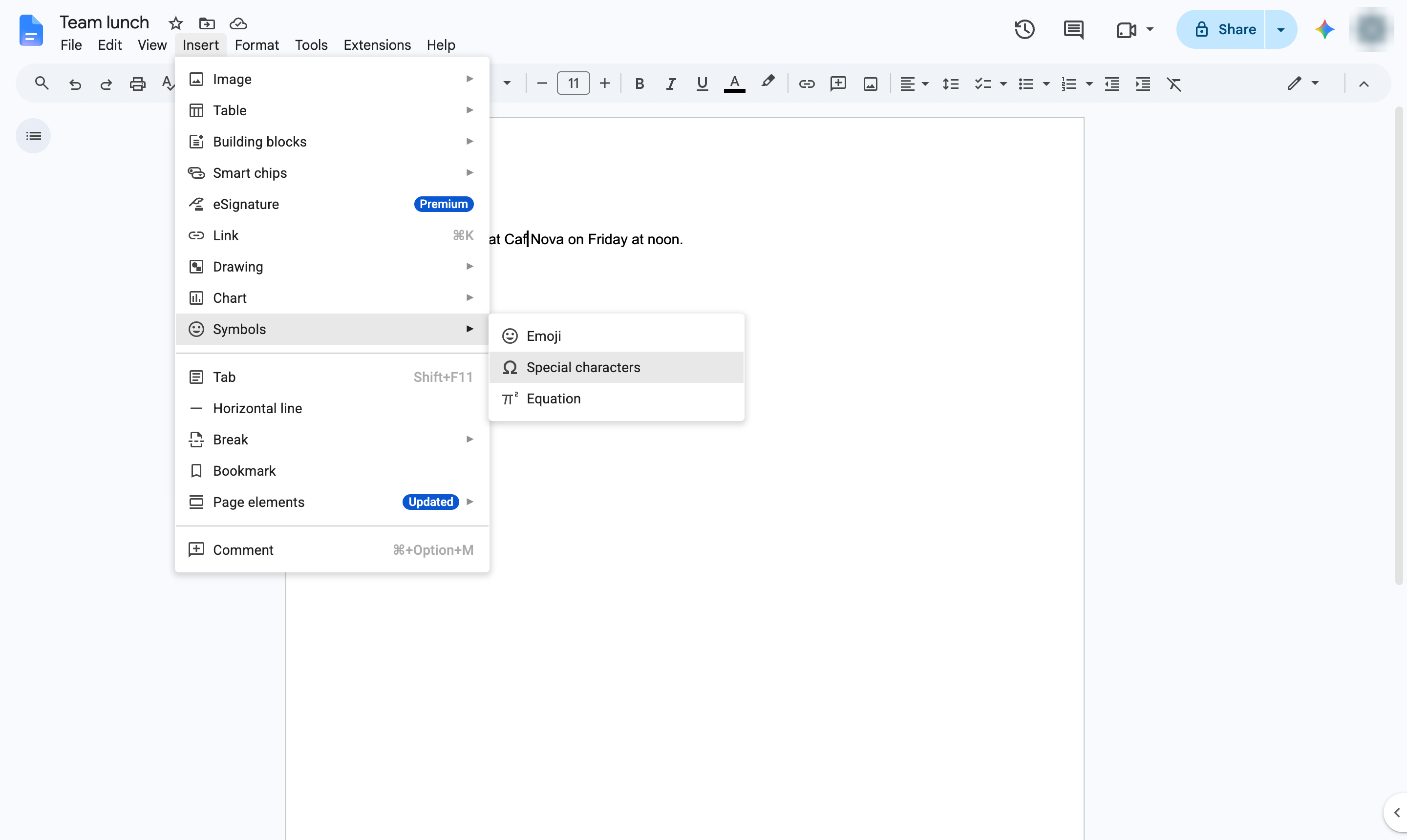Click the undo arrow icon

(75, 84)
